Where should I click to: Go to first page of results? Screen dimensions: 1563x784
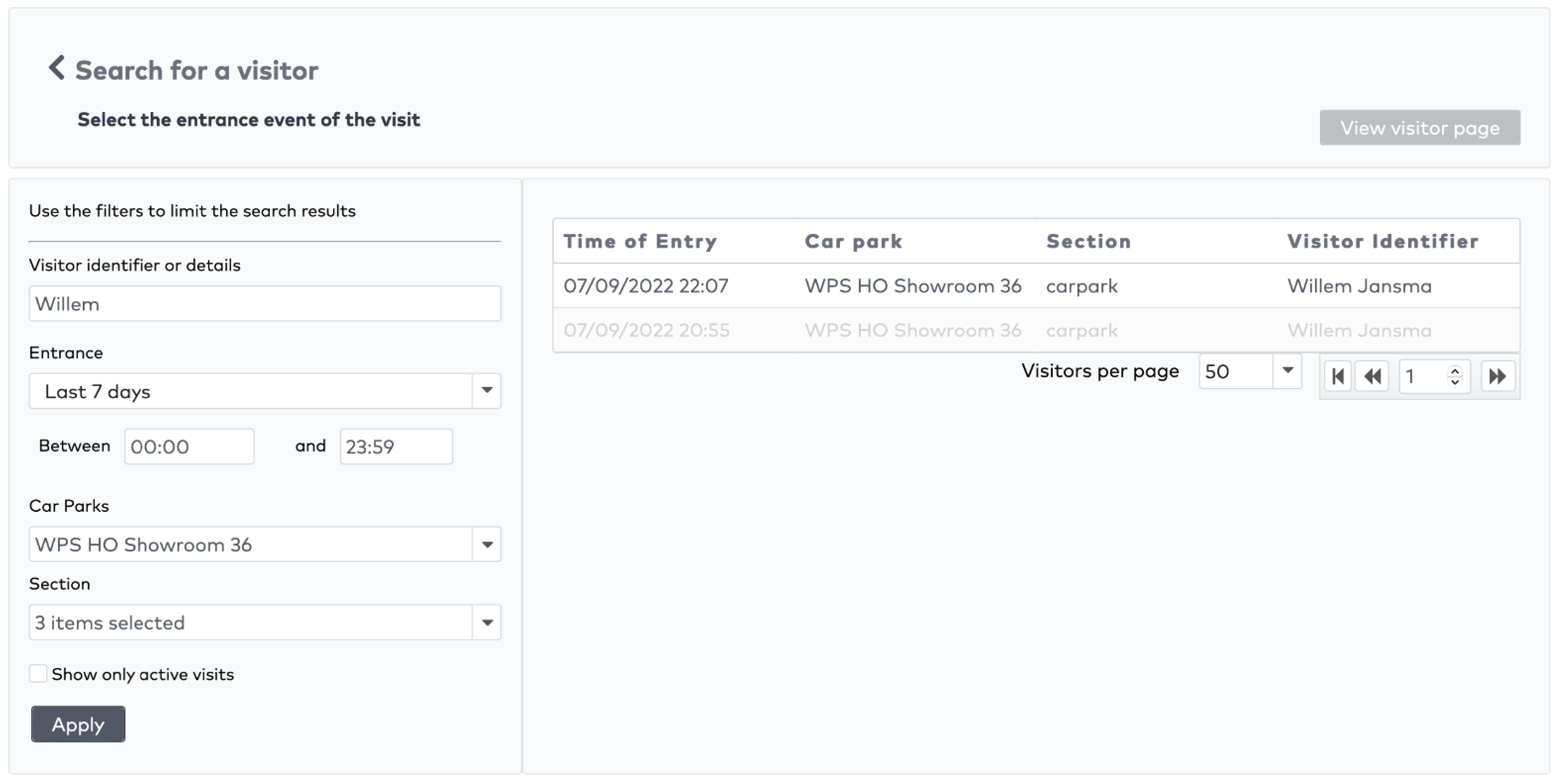1337,377
